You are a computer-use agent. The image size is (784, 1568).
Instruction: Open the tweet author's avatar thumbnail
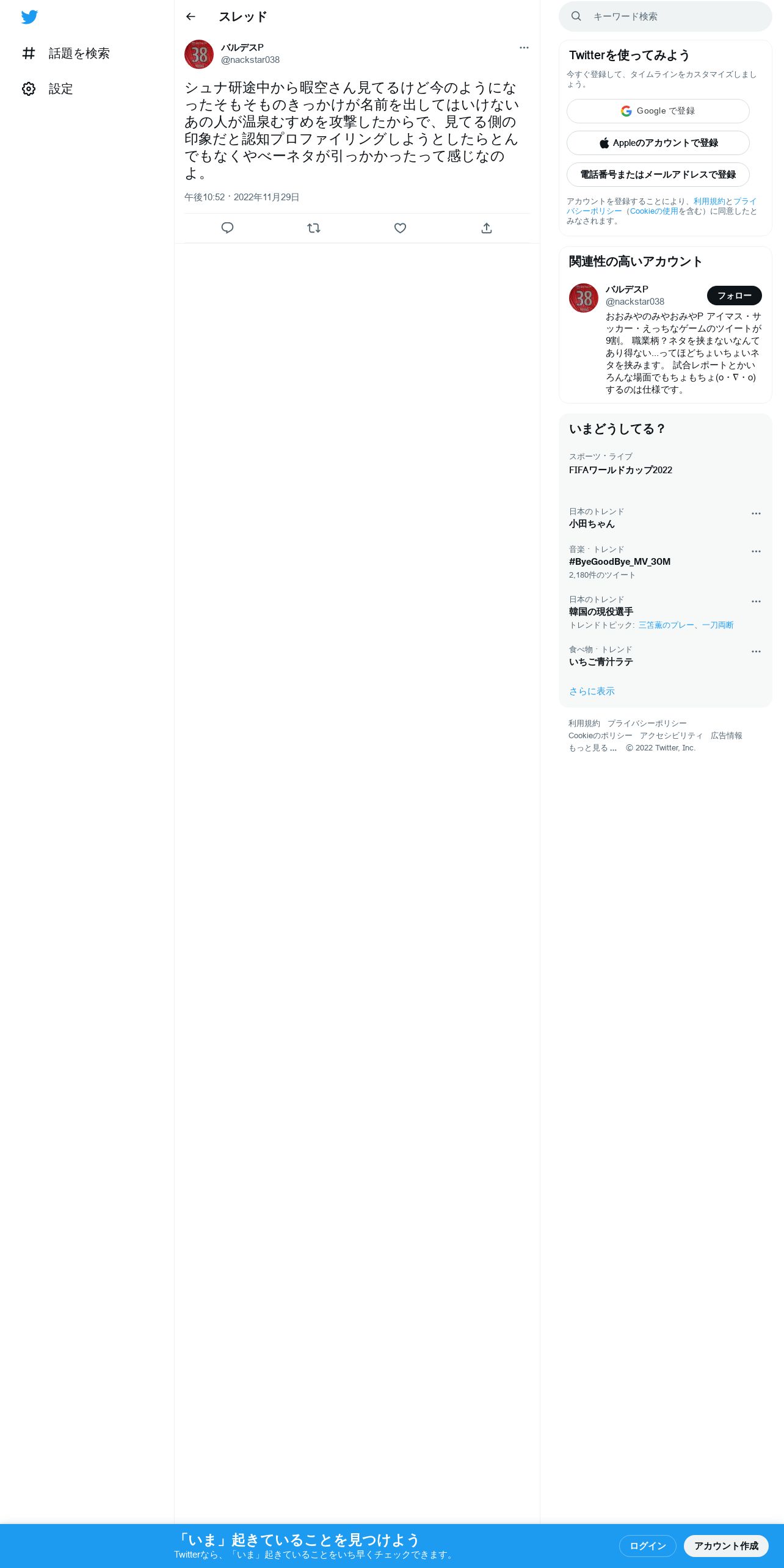tap(199, 54)
